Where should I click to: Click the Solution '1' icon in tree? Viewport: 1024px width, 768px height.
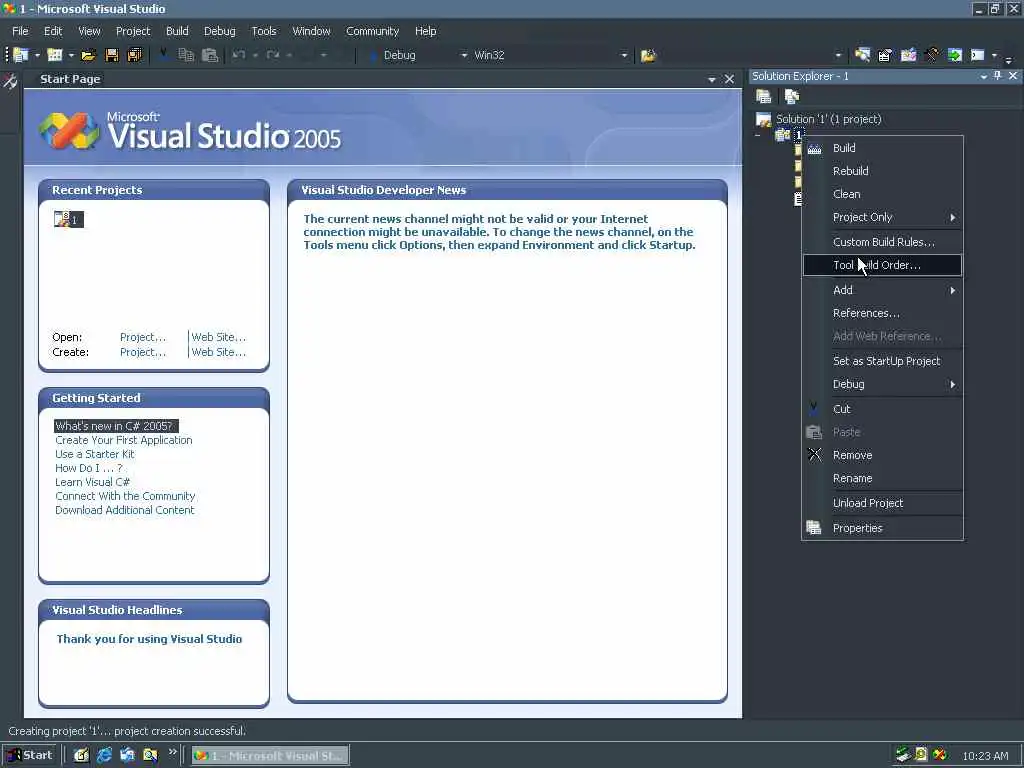click(763, 120)
